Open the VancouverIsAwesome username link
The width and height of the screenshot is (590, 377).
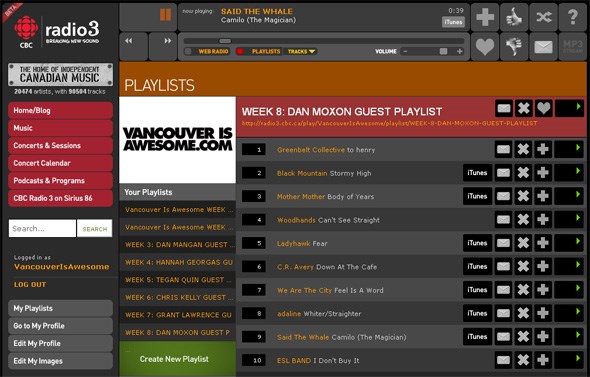61,267
